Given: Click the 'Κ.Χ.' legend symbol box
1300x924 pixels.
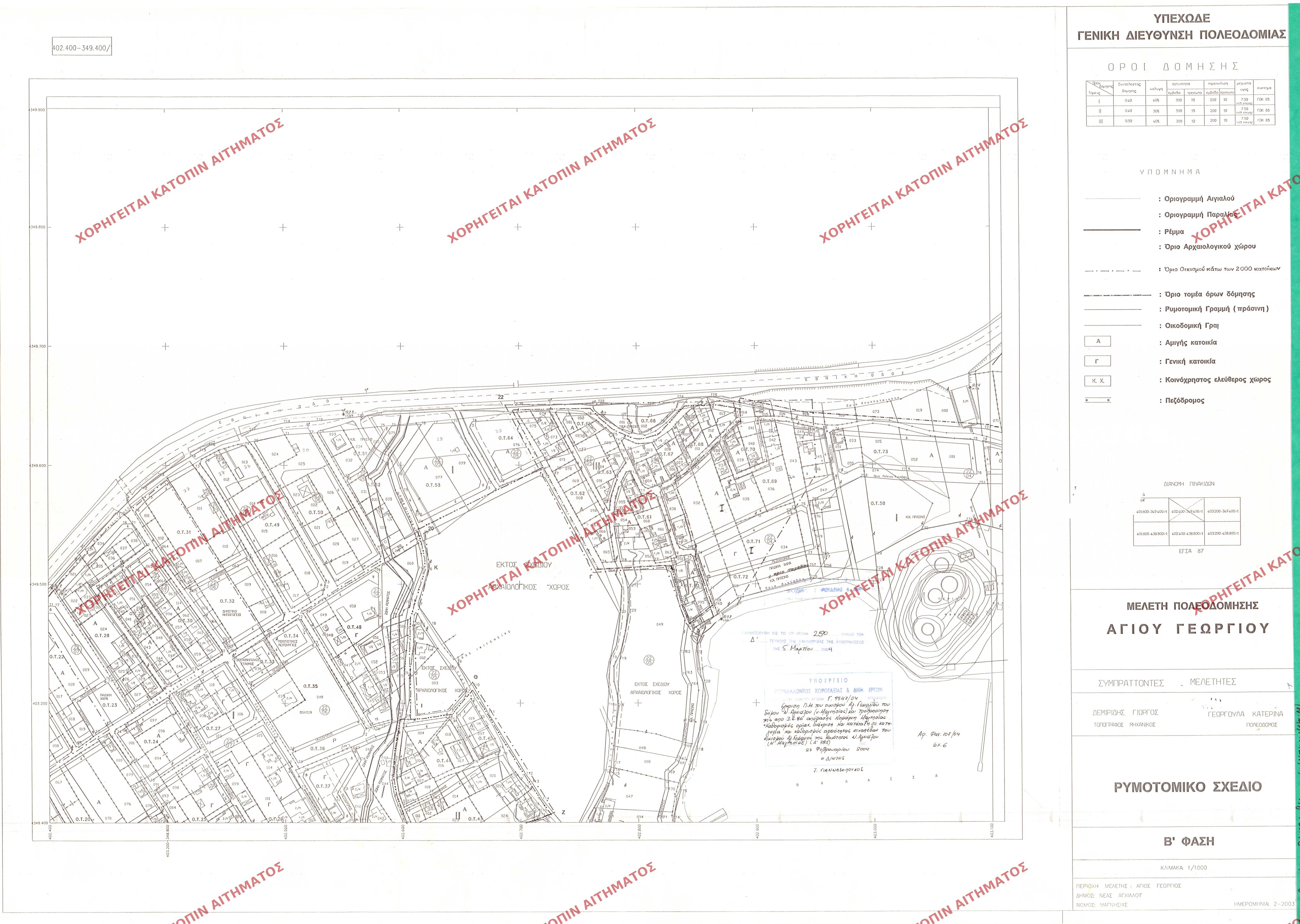Looking at the screenshot, I should pos(1097,381).
